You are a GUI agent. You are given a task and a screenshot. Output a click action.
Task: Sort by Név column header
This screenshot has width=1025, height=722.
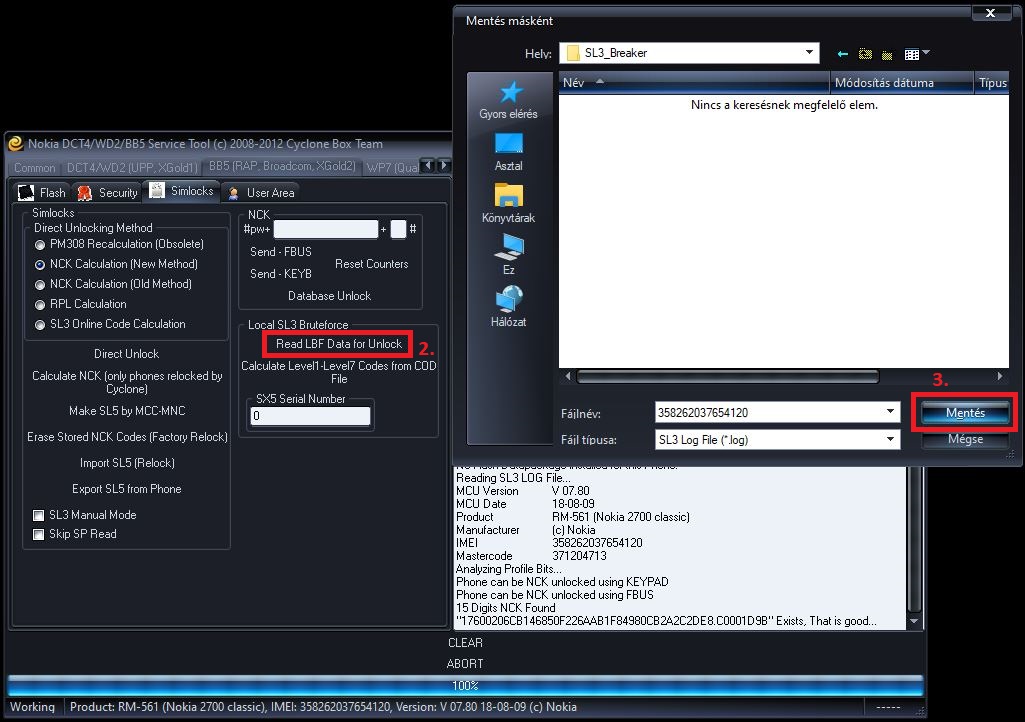(694, 82)
